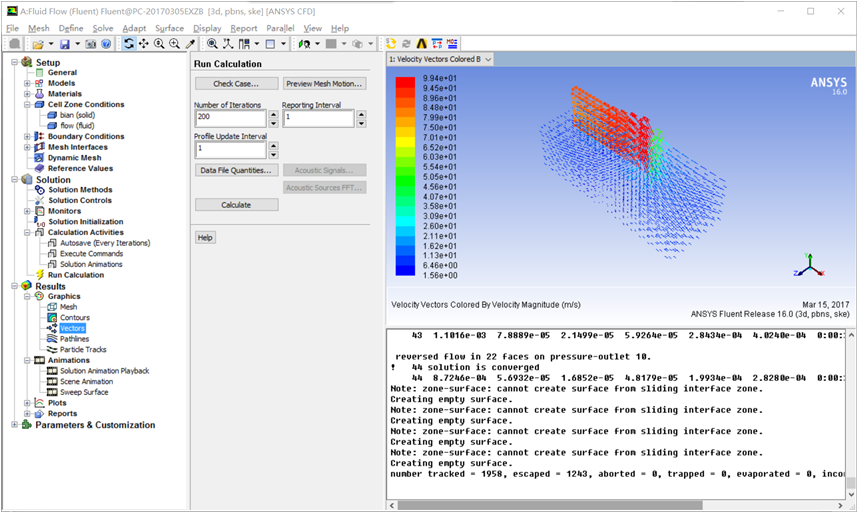Select Solution Initialization in the tree
The height and width of the screenshot is (513, 858).
coord(86,221)
